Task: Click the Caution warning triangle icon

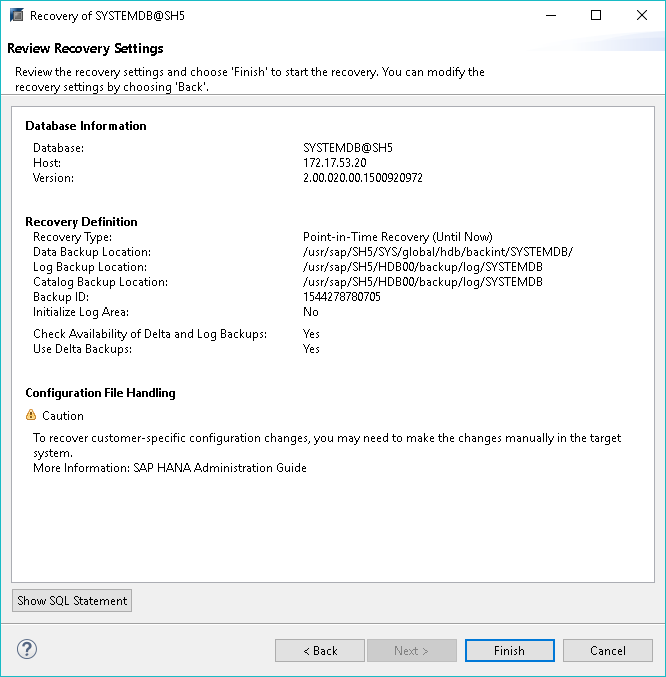Action: [x=31, y=416]
